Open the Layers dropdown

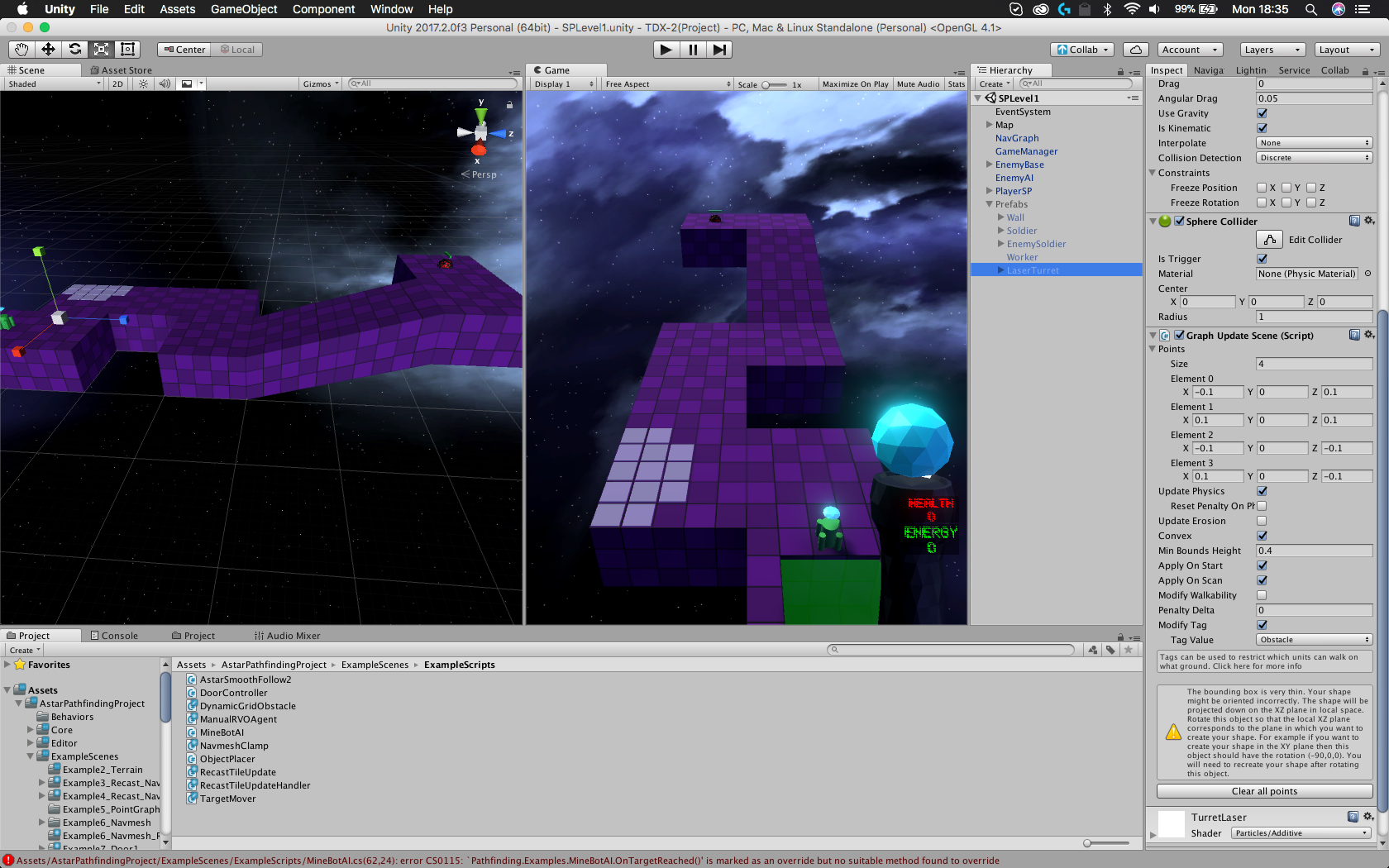(1272, 50)
